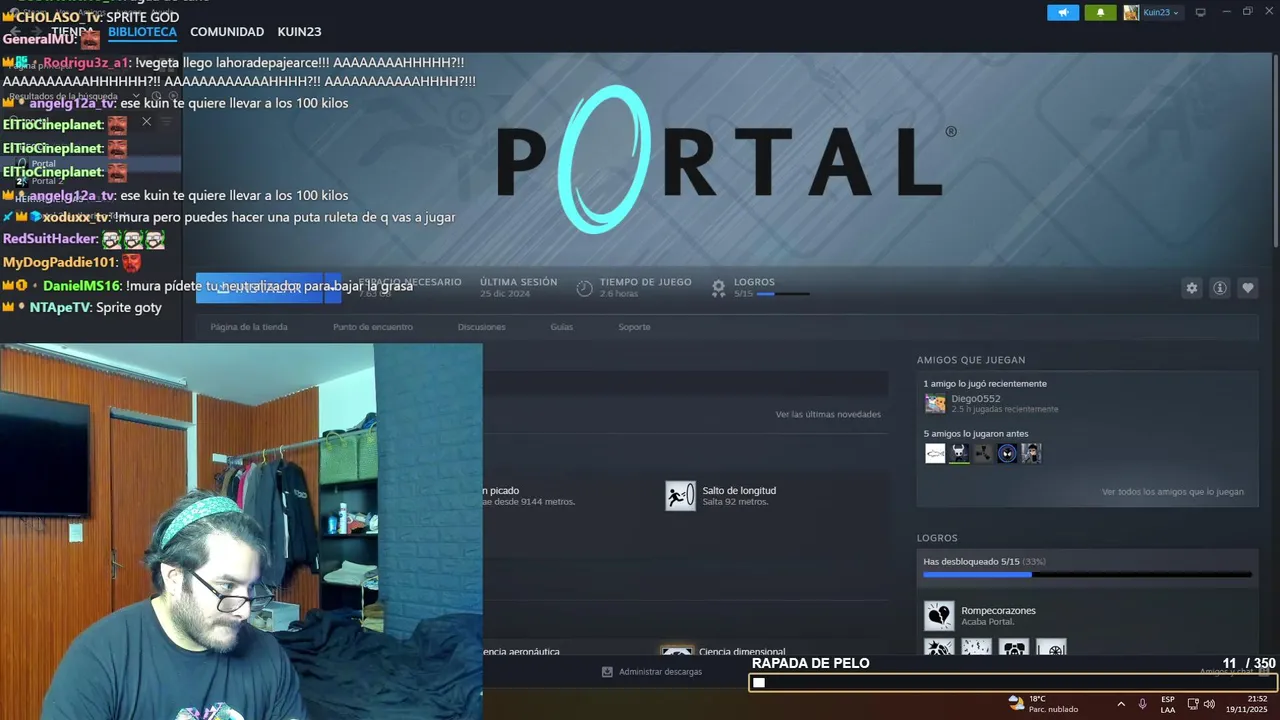The height and width of the screenshot is (720, 1280).
Task: Open Punto de encuentro link
Action: click(372, 327)
